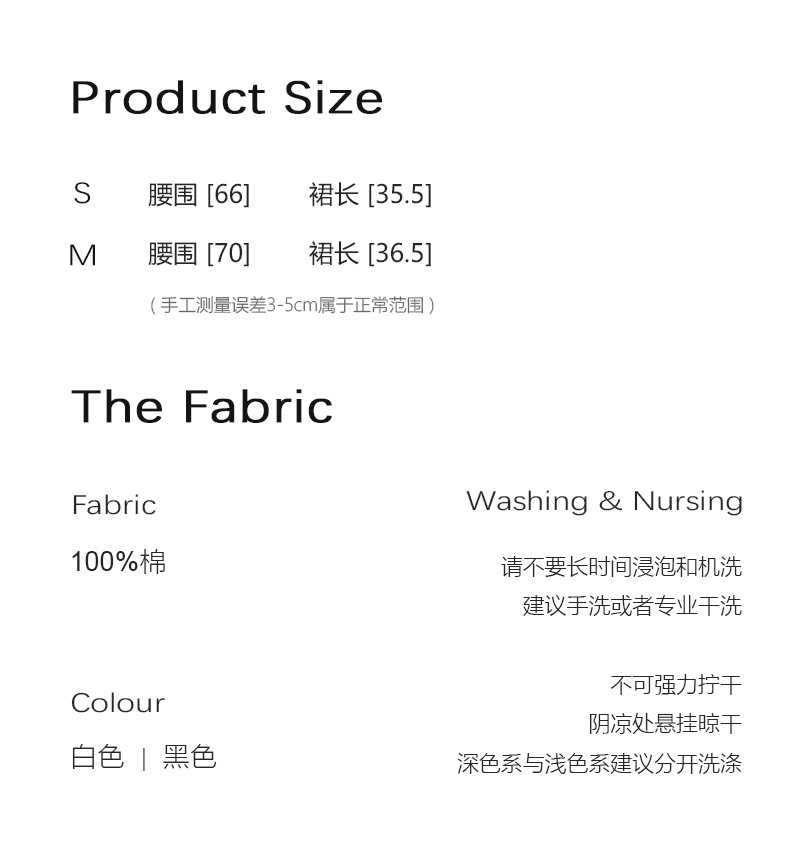Click the 阴凉处悬挂晾干 instruction

pyautogui.click(x=665, y=724)
